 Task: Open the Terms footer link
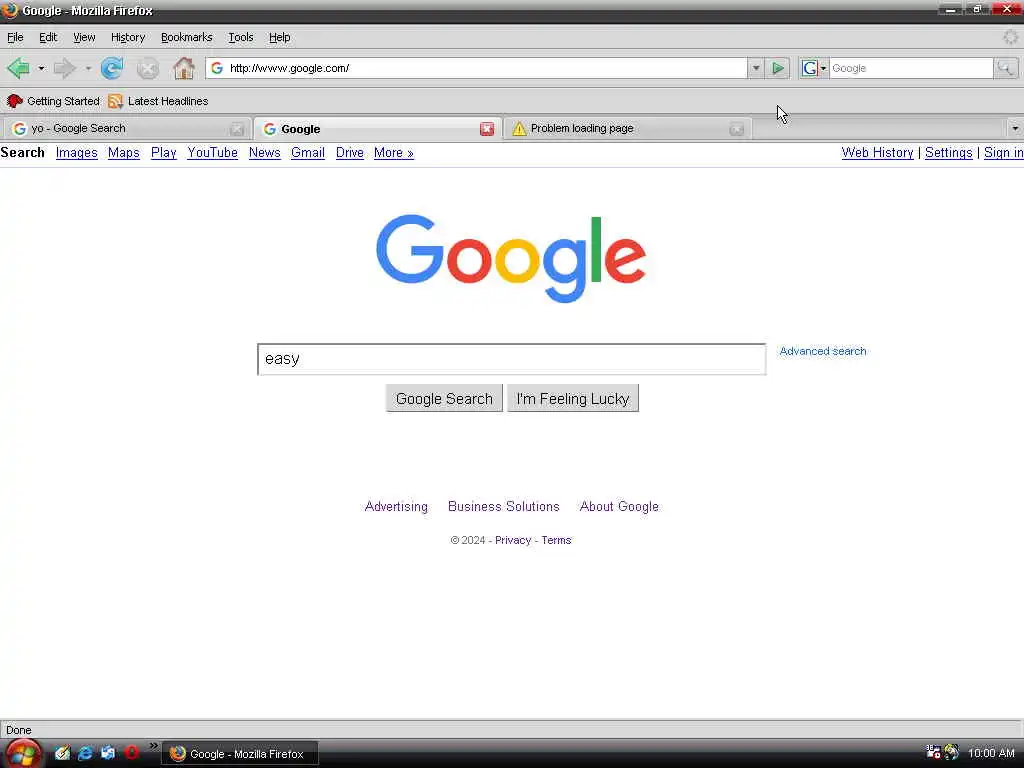click(x=556, y=540)
